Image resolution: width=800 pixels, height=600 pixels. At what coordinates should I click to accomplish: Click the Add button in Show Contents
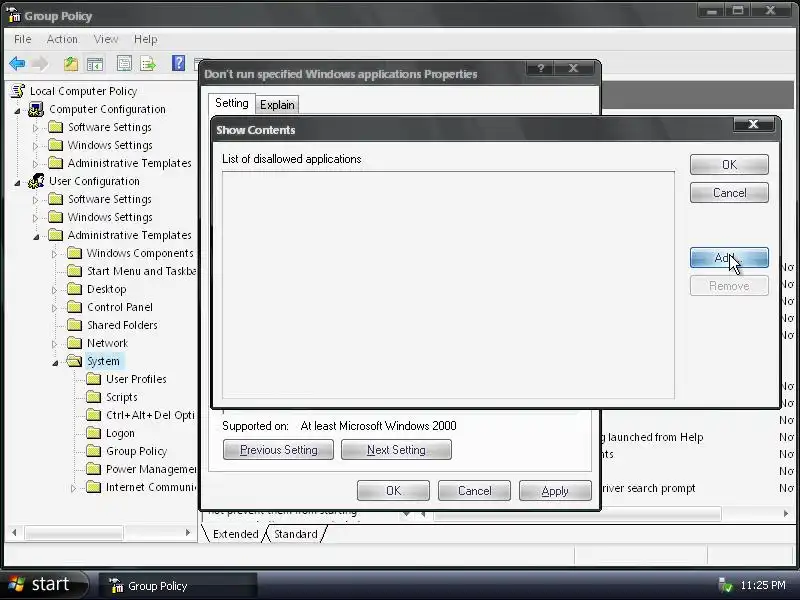729,258
